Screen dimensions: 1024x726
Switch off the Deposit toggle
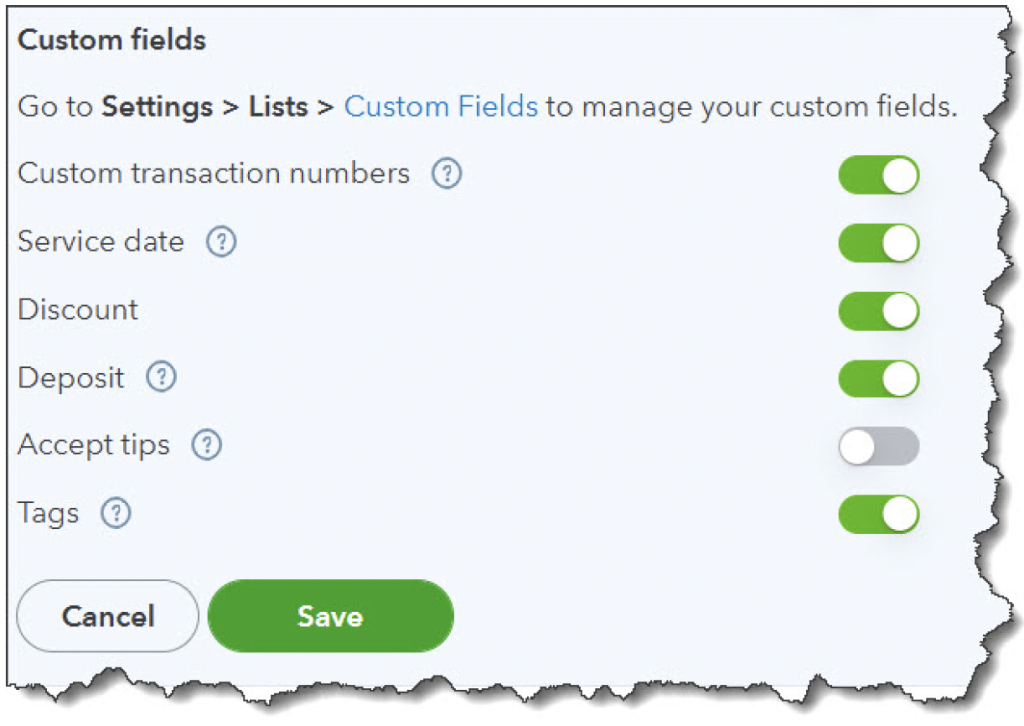click(x=878, y=379)
